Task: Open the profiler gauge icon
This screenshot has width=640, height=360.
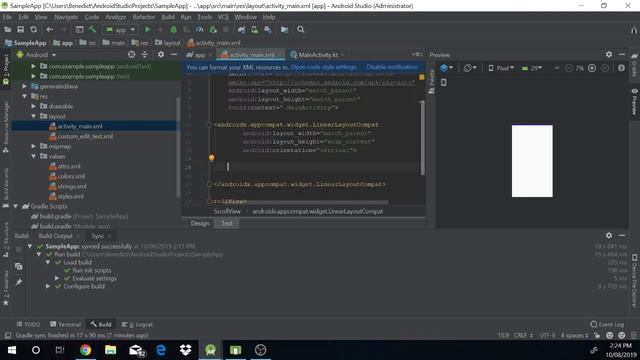Action: coord(200,30)
